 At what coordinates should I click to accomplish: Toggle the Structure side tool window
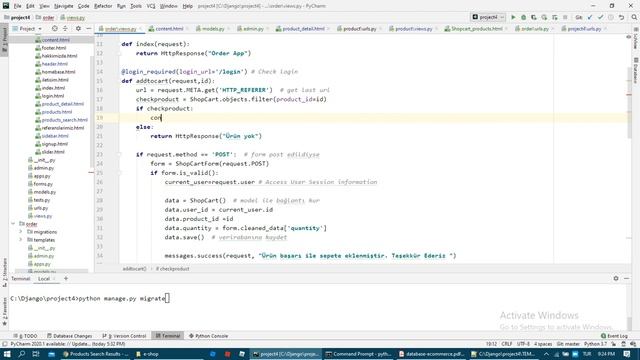4,272
